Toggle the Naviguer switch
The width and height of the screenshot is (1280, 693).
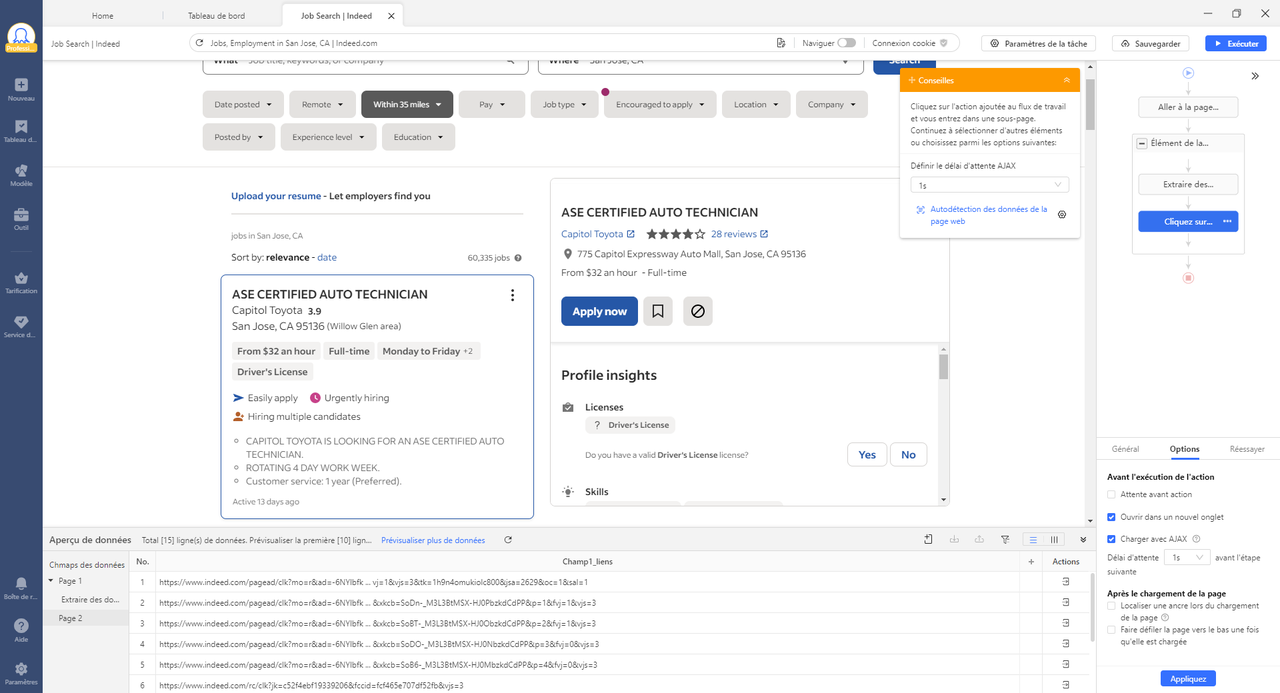click(846, 43)
